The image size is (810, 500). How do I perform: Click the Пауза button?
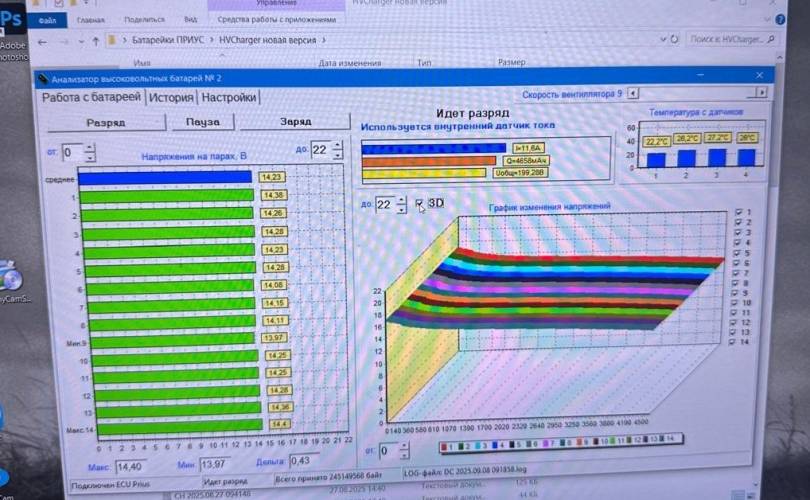(x=202, y=122)
